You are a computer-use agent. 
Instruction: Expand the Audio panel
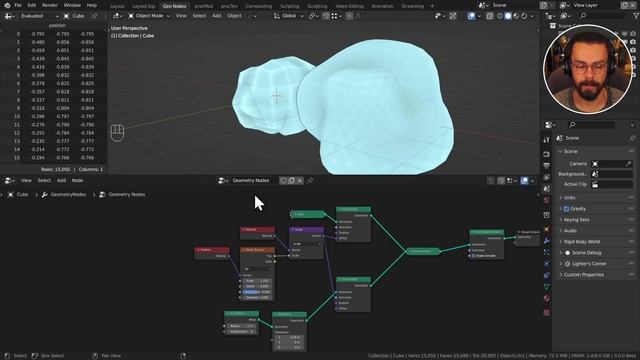595,231
